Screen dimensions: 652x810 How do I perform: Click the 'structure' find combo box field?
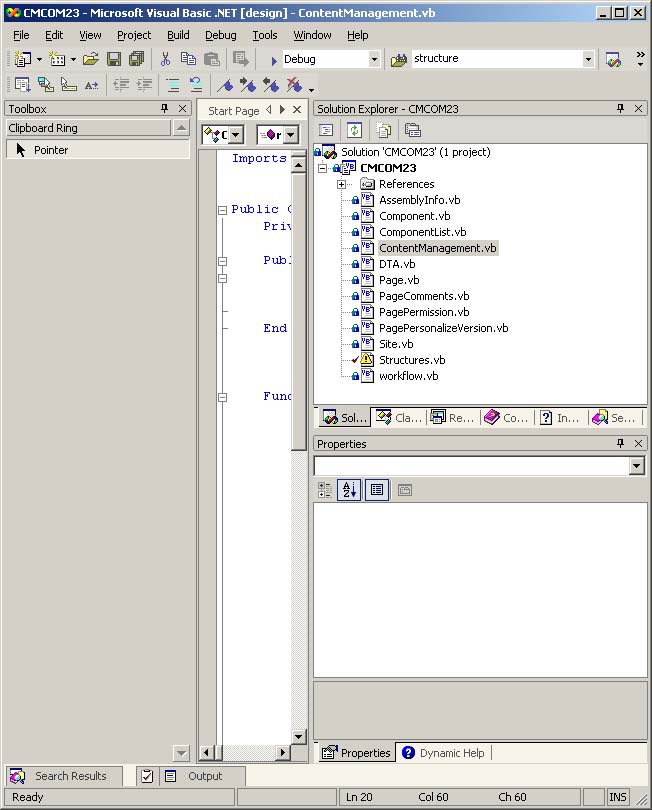(x=495, y=59)
